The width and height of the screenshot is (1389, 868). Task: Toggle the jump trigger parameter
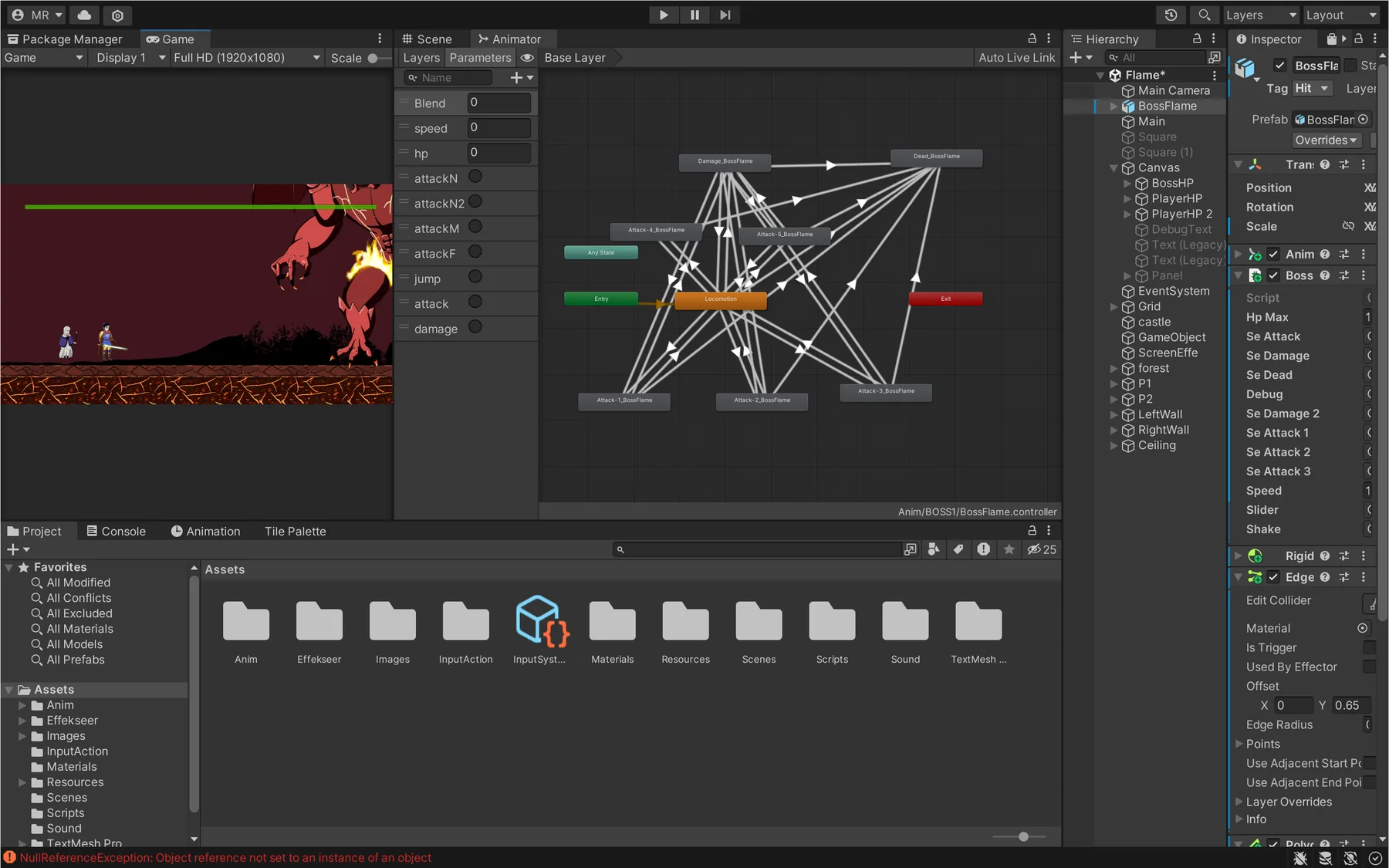[475, 277]
